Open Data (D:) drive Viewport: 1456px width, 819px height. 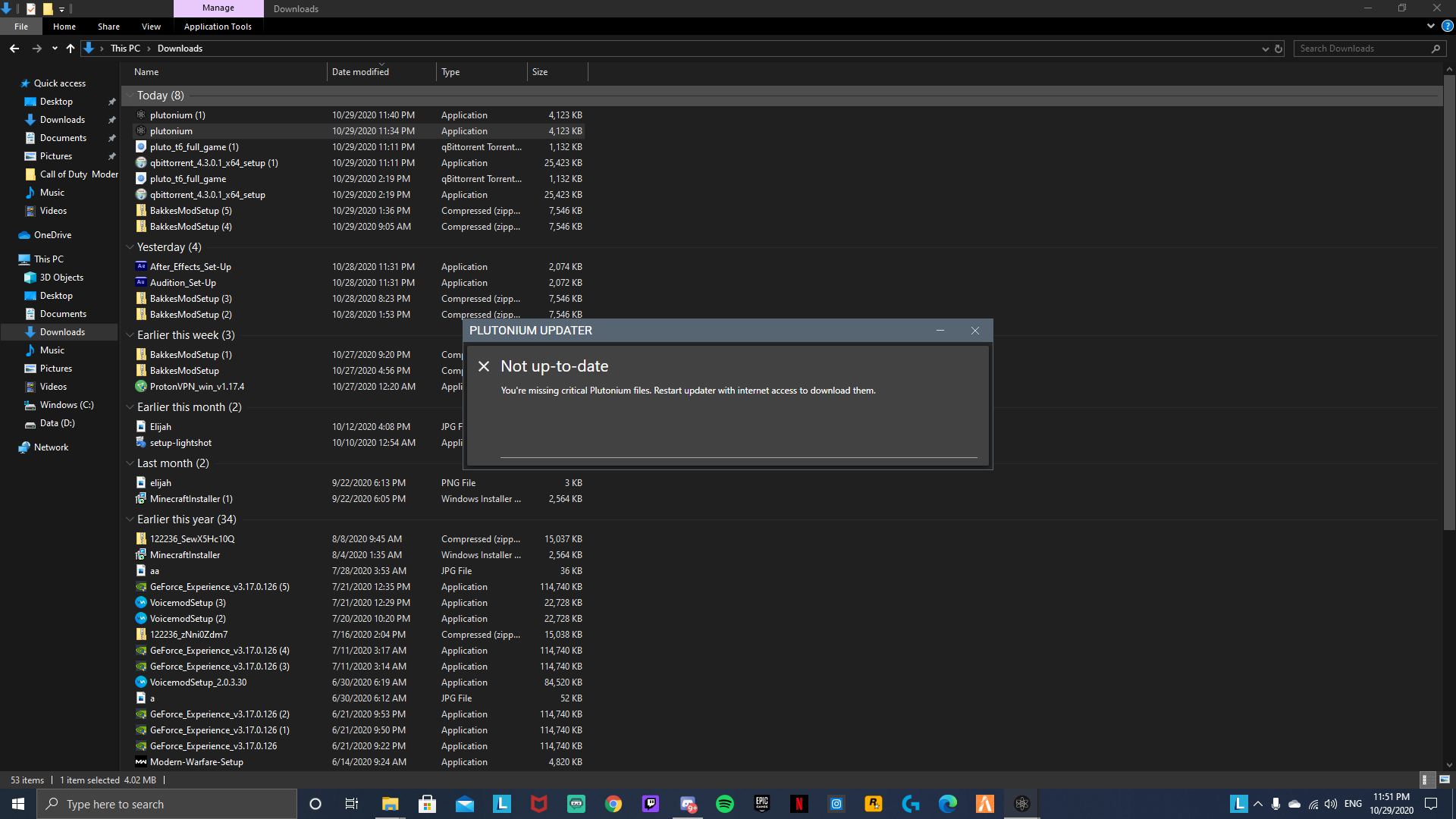coord(57,423)
